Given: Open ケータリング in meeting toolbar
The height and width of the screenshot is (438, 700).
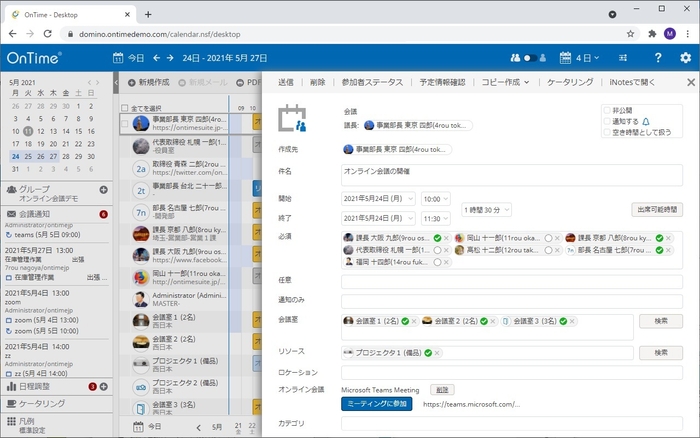Looking at the screenshot, I should tap(570, 82).
